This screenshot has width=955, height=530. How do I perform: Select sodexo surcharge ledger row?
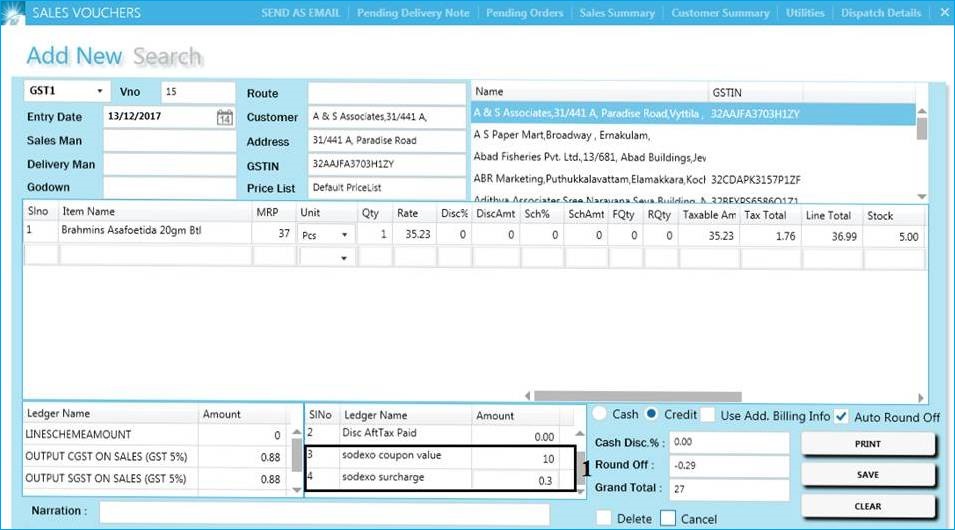click(440, 479)
